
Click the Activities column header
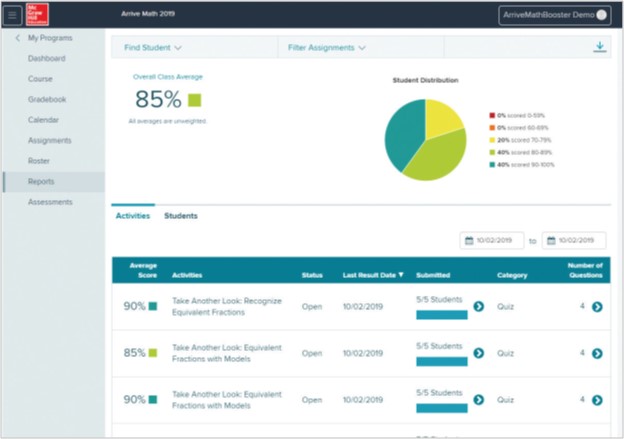(187, 275)
